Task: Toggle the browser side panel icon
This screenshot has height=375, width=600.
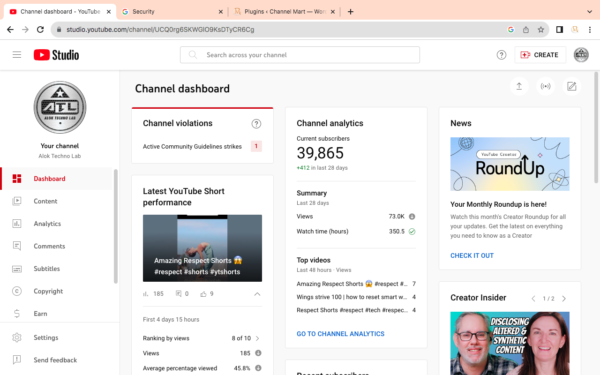Action: [559, 29]
